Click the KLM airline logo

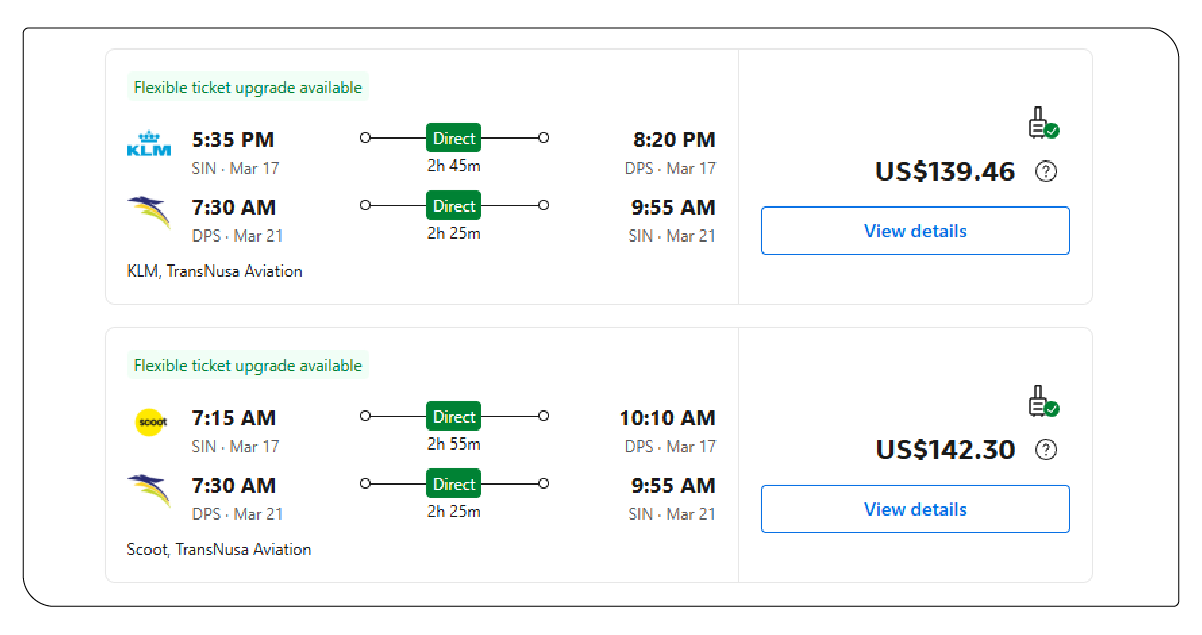(x=148, y=143)
